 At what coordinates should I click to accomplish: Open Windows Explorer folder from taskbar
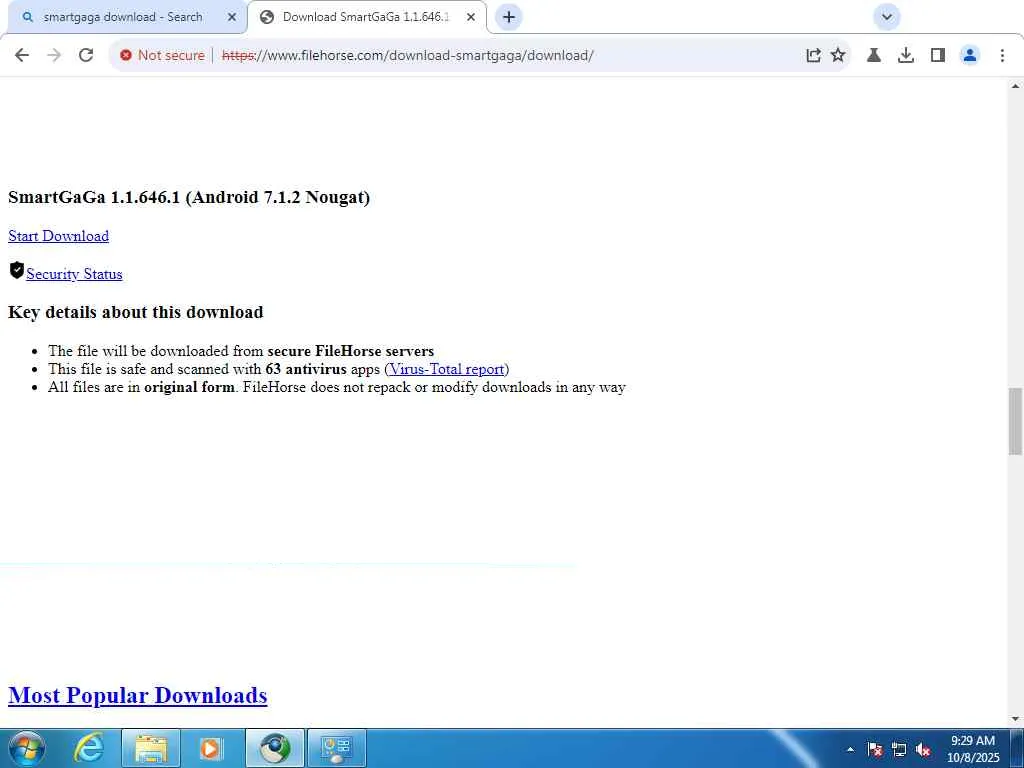(x=151, y=748)
